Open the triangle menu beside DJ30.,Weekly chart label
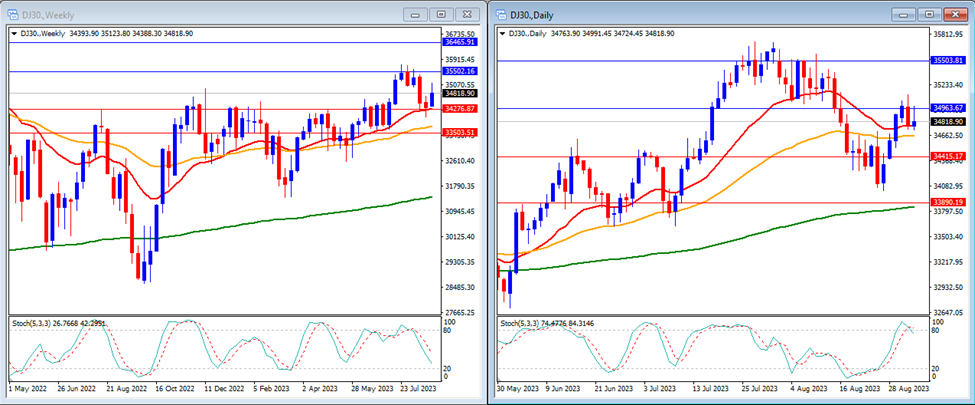Viewport: 975px width, 405px height. point(14,34)
